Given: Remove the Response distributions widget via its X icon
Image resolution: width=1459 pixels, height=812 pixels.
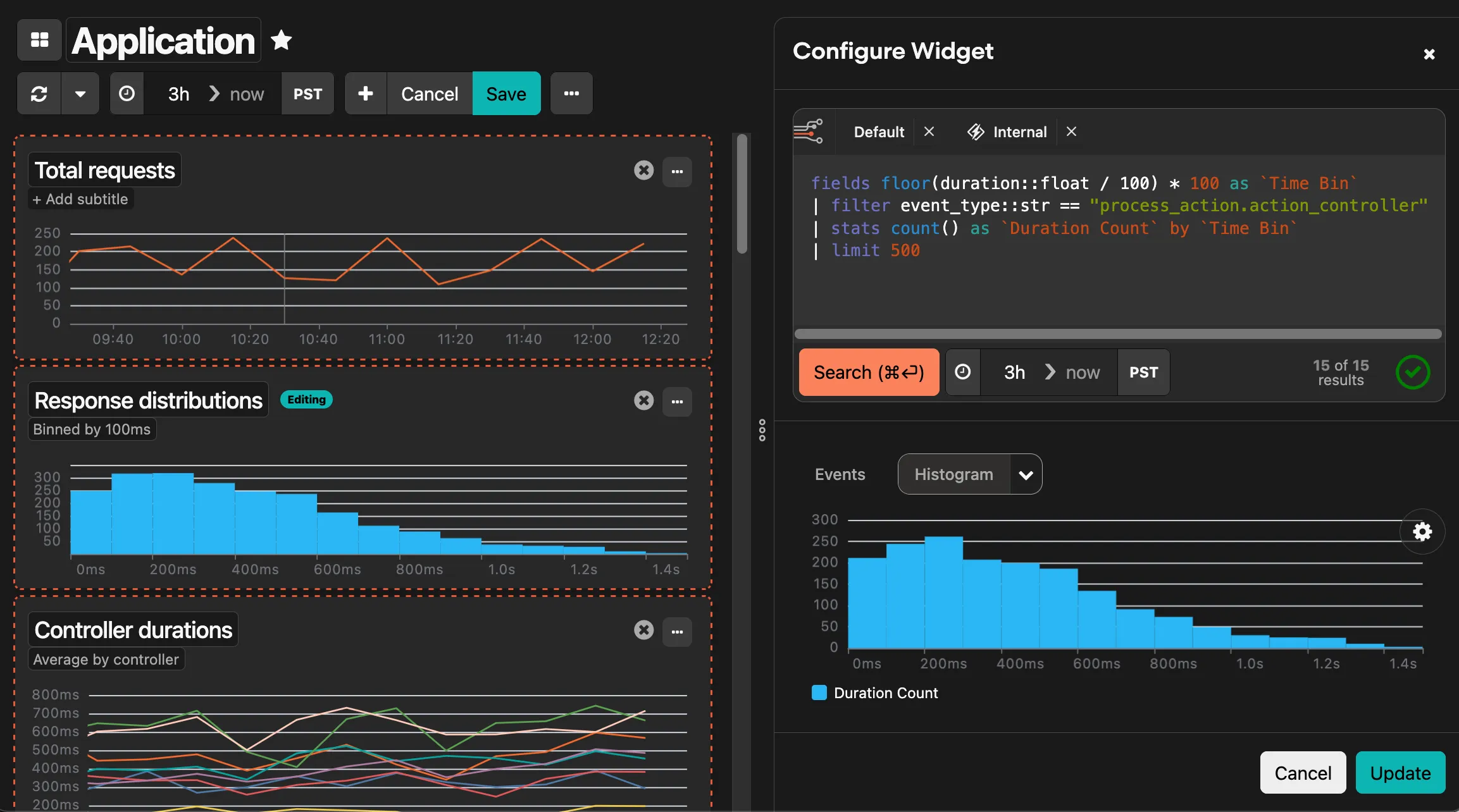Looking at the screenshot, I should coord(643,401).
